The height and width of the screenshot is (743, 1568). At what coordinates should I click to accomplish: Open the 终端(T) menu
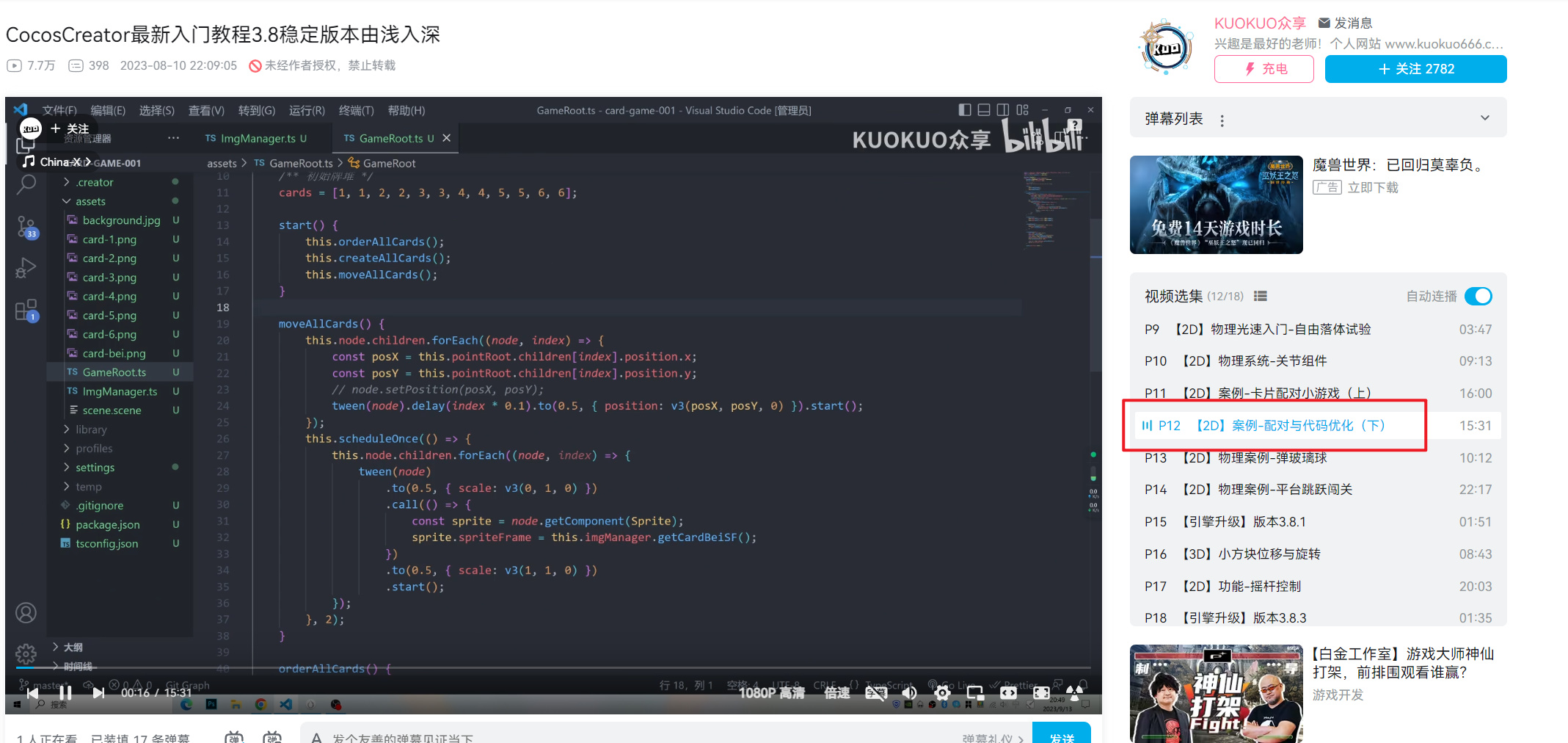[357, 110]
